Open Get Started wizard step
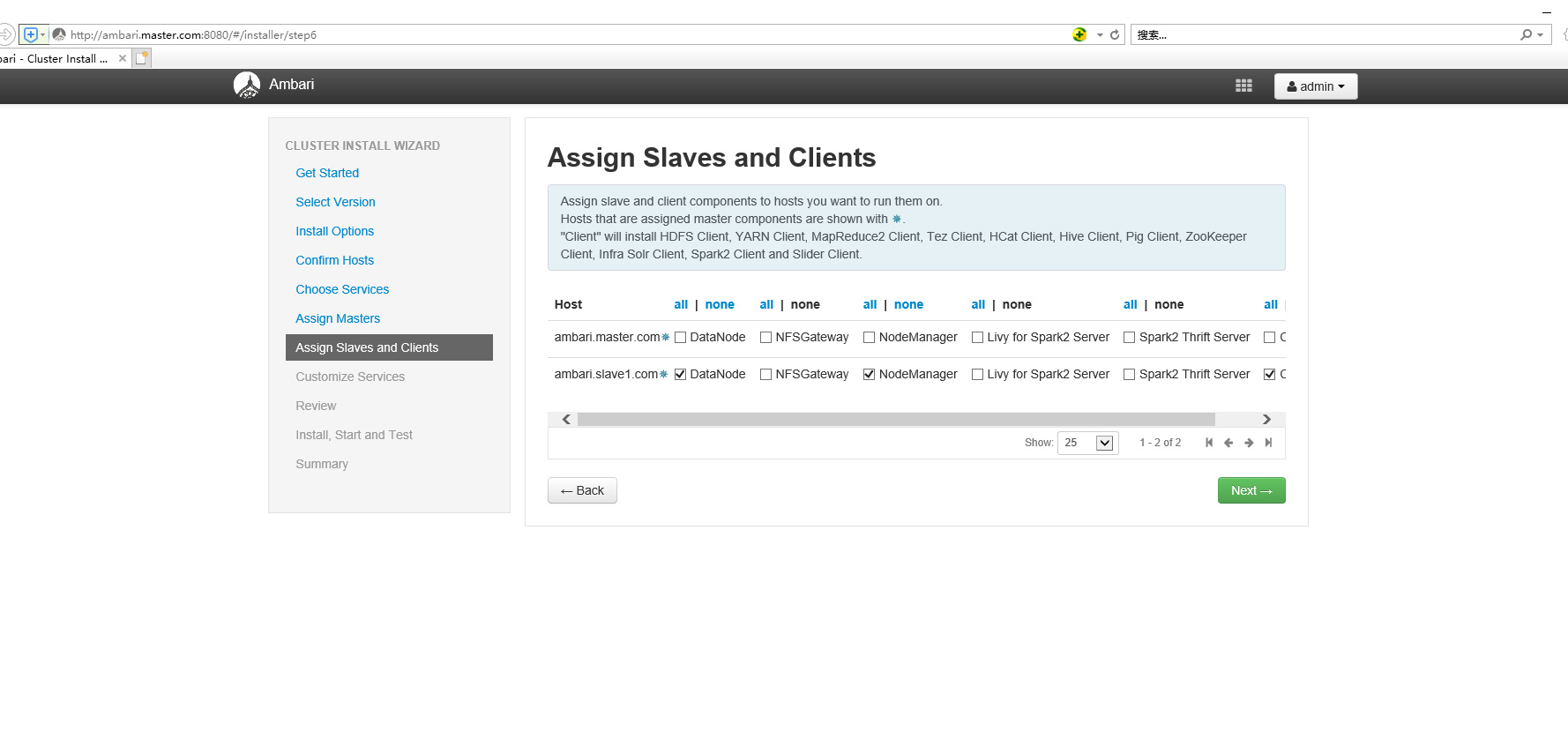Screen dimensions: 1568x739 (327, 173)
